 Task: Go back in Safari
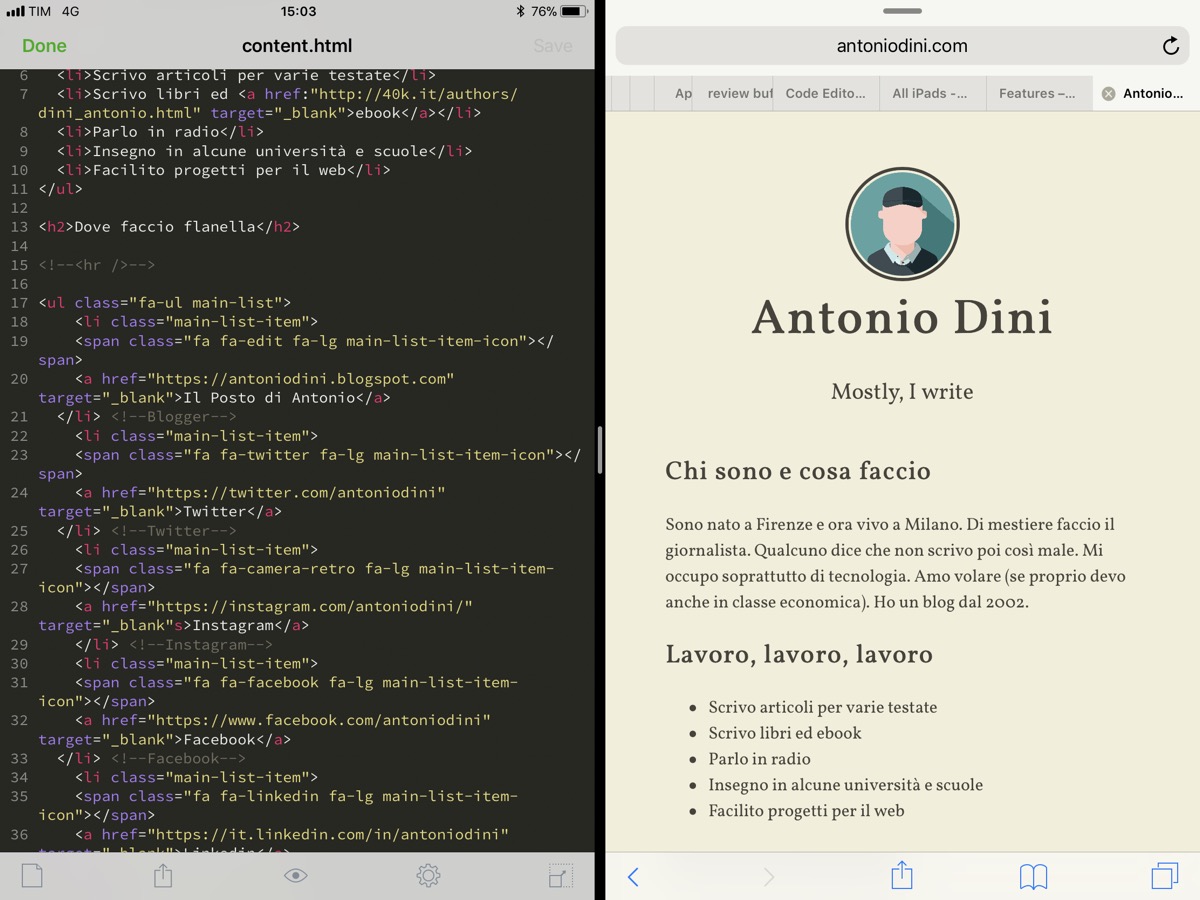(x=633, y=877)
